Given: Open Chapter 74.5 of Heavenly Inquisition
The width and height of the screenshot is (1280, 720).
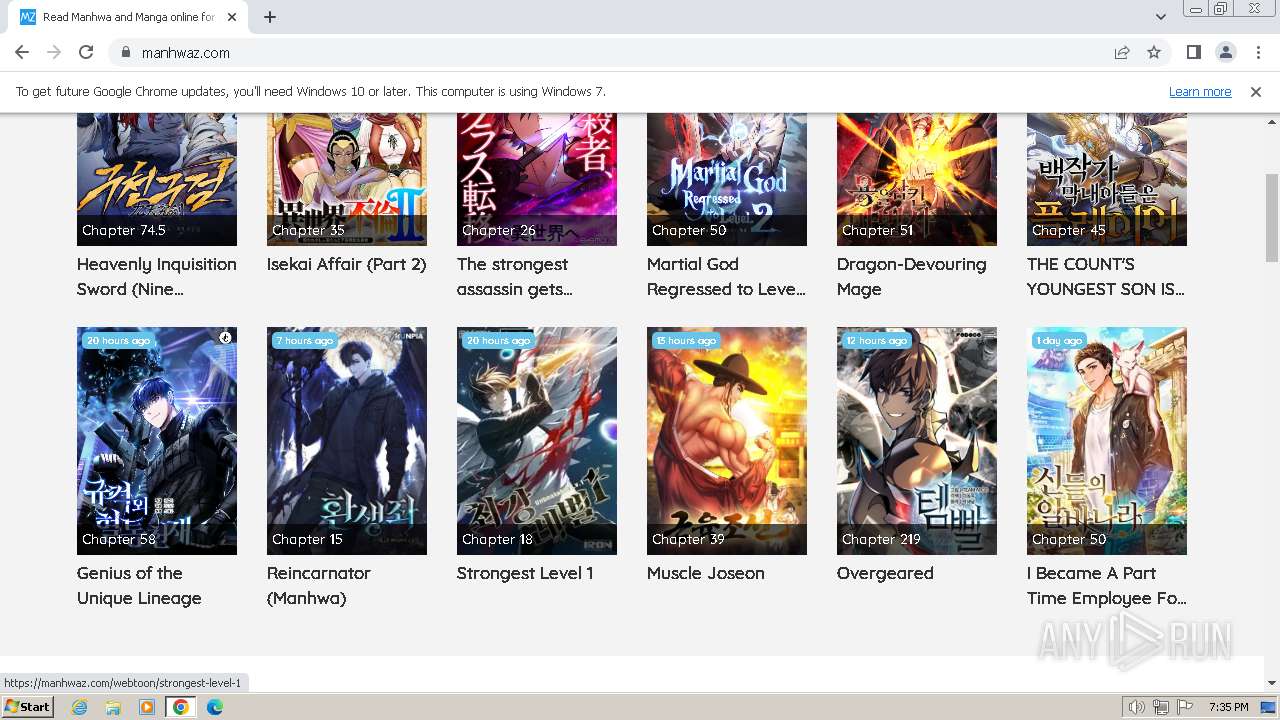Looking at the screenshot, I should (x=124, y=230).
